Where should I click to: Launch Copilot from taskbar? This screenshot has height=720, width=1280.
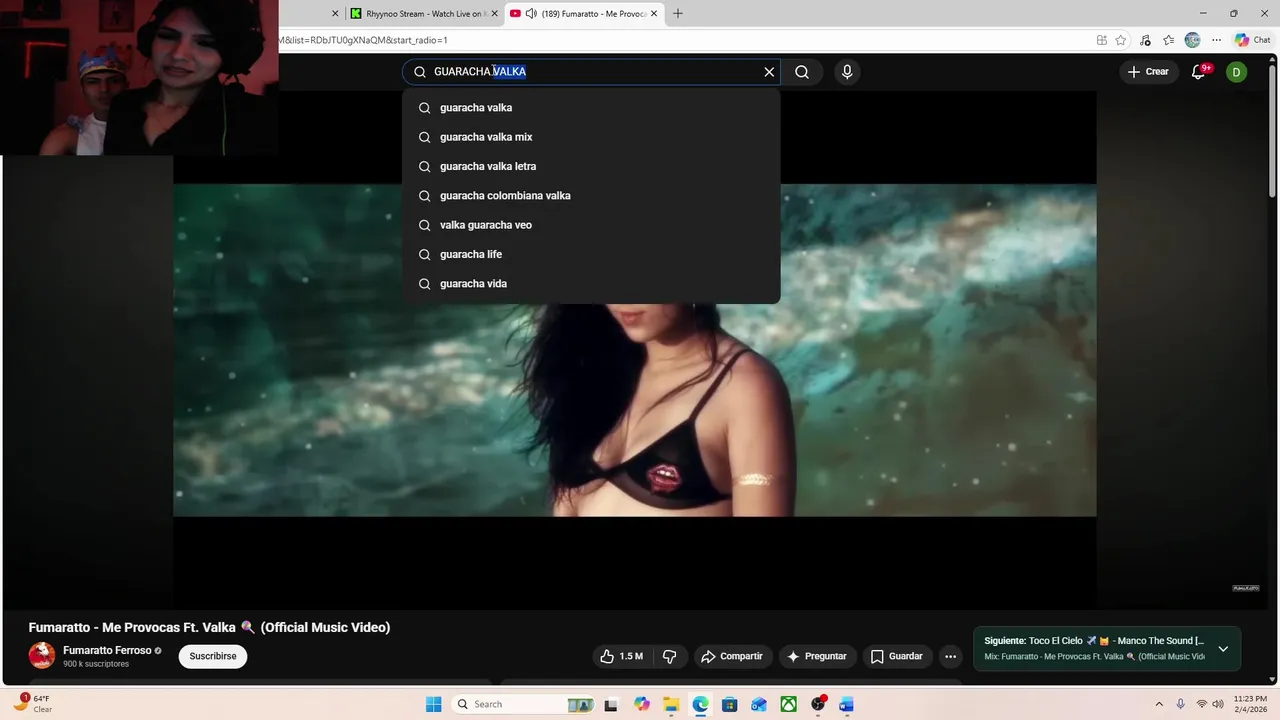[x=642, y=704]
